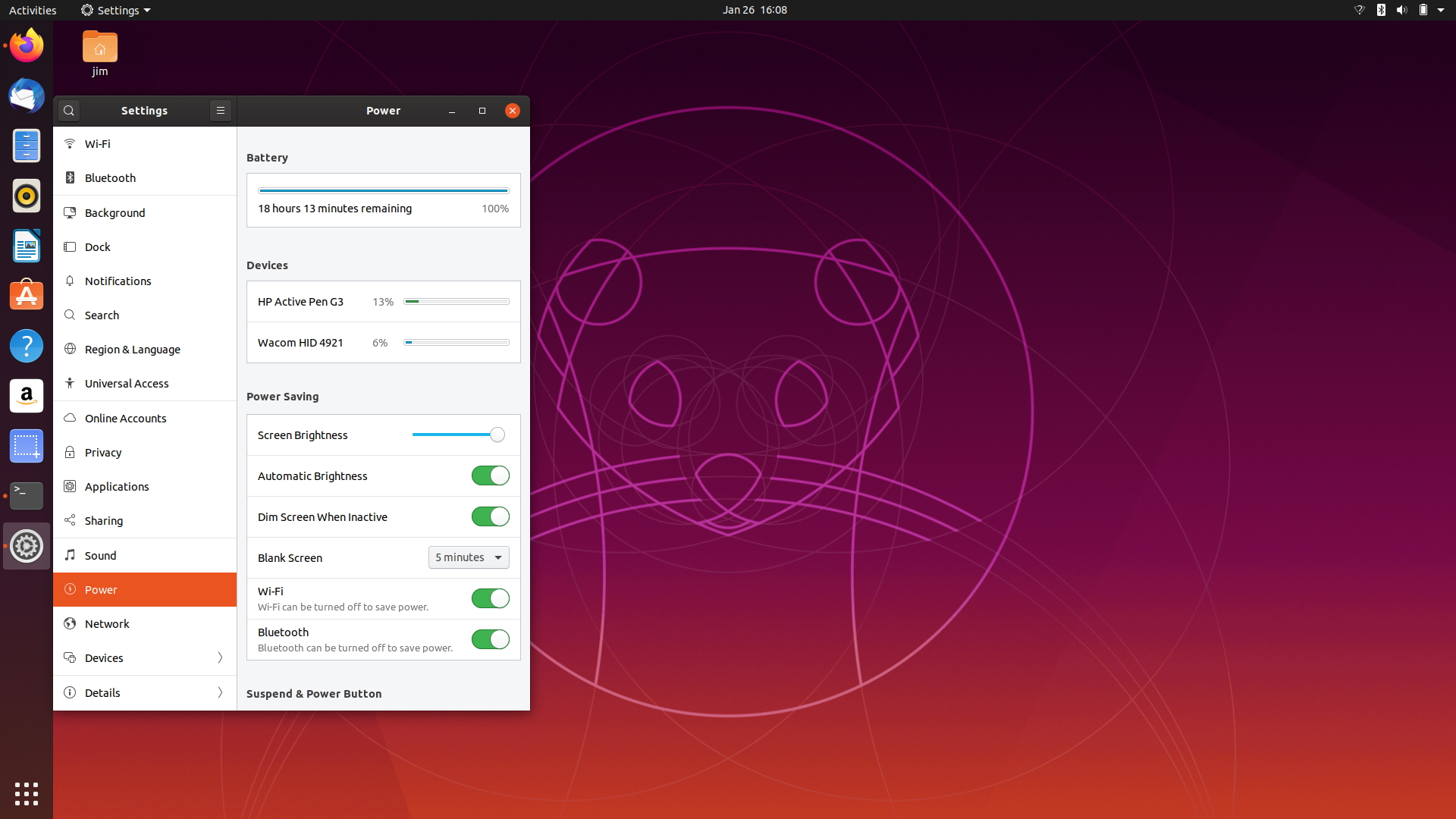
Task: Open the Settings hamburger menu
Action: point(220,111)
